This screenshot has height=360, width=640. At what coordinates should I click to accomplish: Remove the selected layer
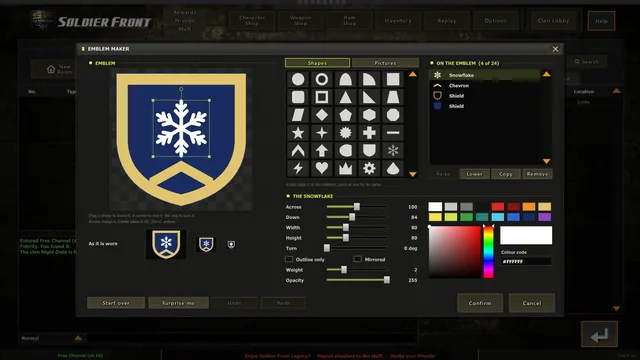coord(537,174)
